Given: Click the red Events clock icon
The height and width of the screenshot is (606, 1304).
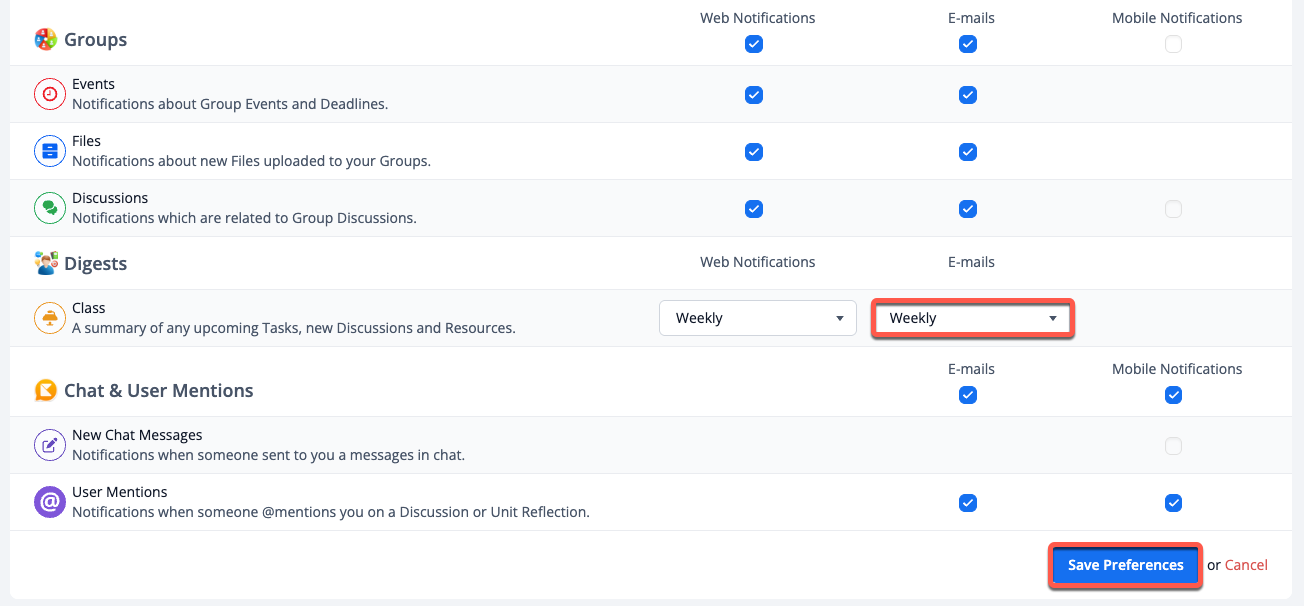Looking at the screenshot, I should point(49,94).
